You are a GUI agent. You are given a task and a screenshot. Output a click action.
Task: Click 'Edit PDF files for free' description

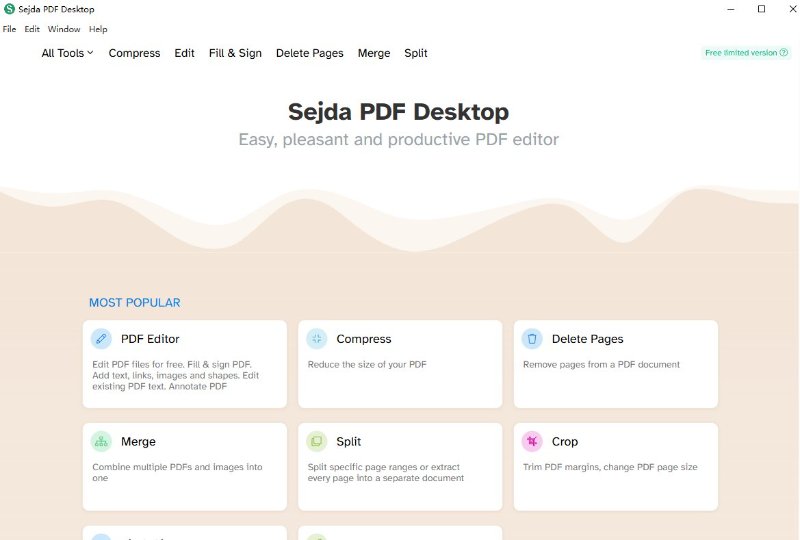(176, 375)
